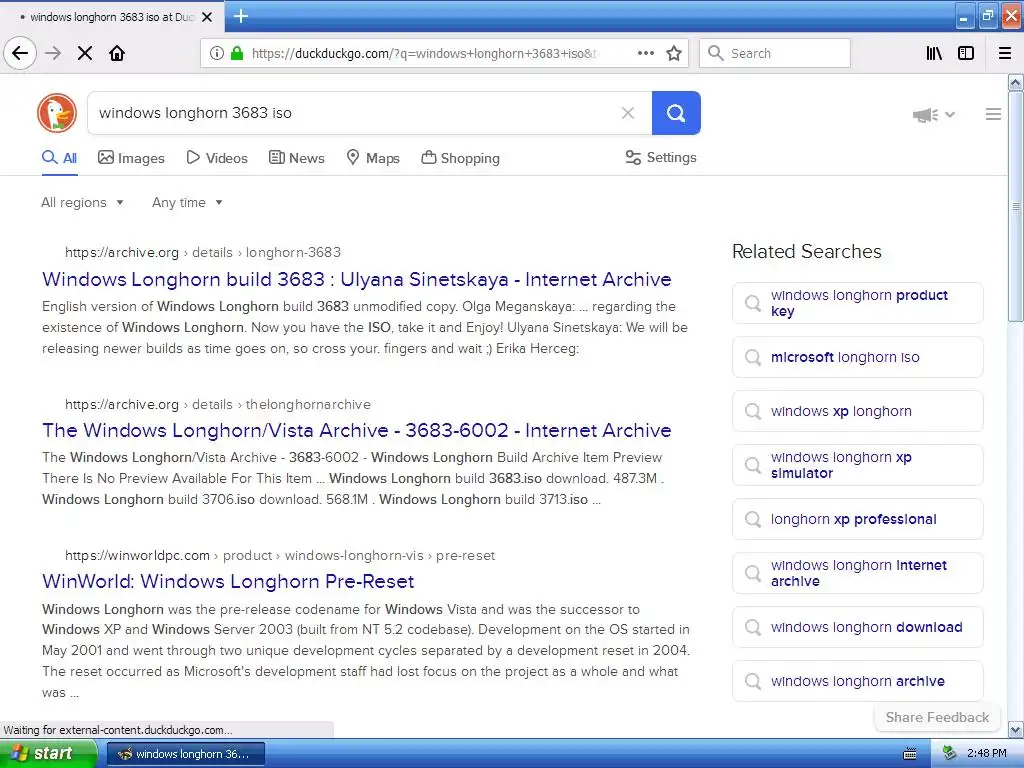Screen dimensions: 1024x768
Task: Click archive.org longhorn-3683 URL breadcrumb
Action: click(203, 252)
